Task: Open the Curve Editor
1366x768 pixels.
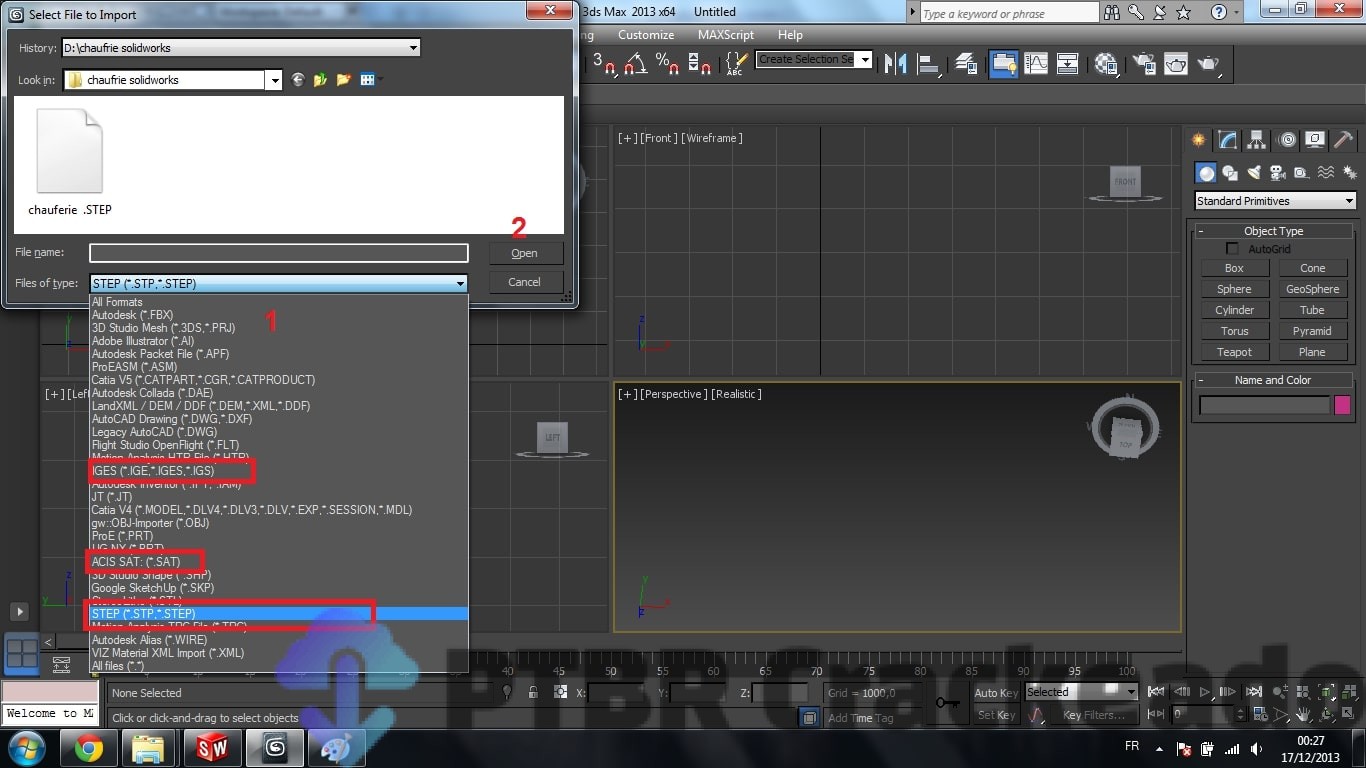Action: (x=1035, y=63)
